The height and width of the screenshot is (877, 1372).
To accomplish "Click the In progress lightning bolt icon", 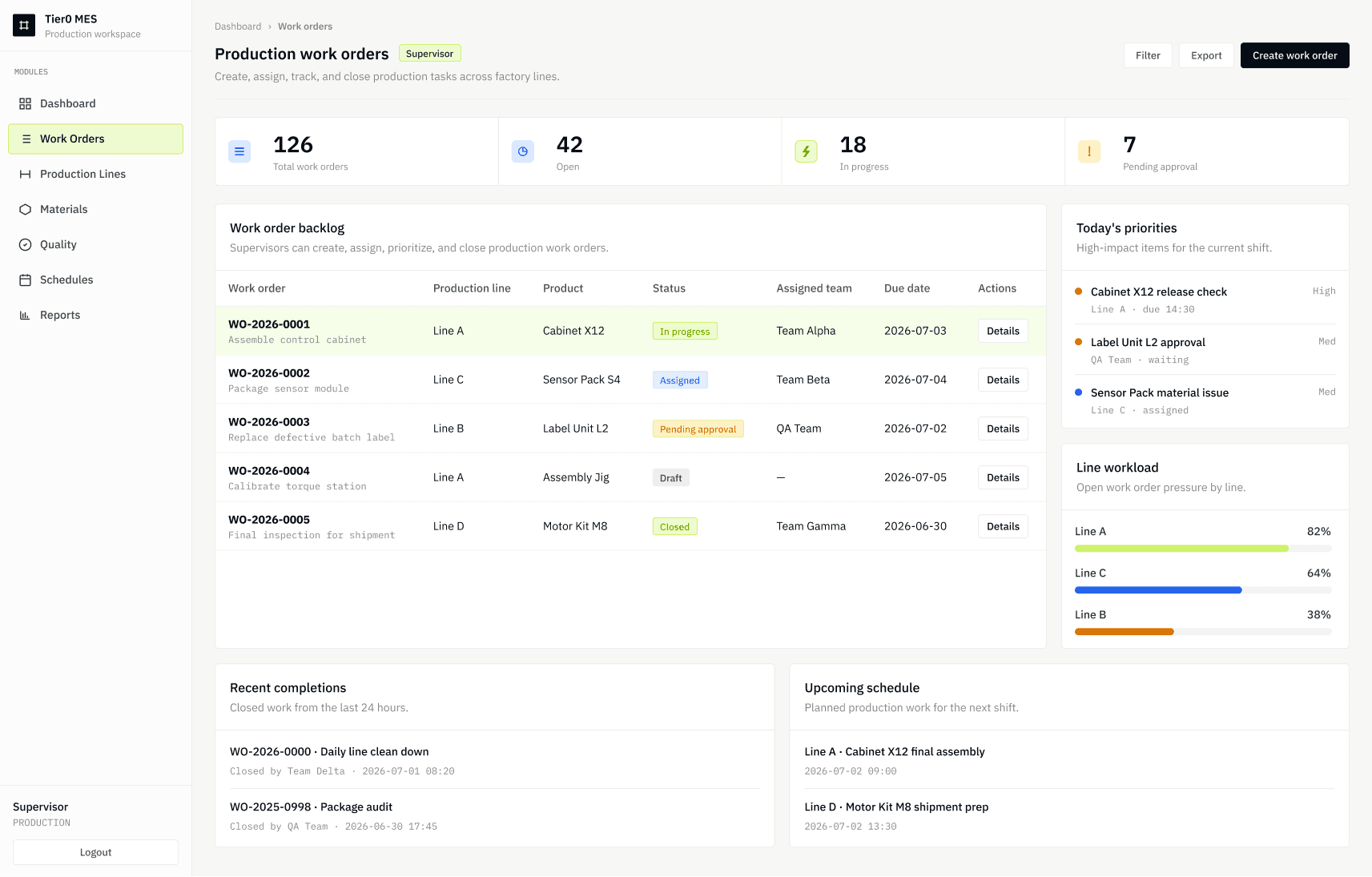I will (806, 151).
